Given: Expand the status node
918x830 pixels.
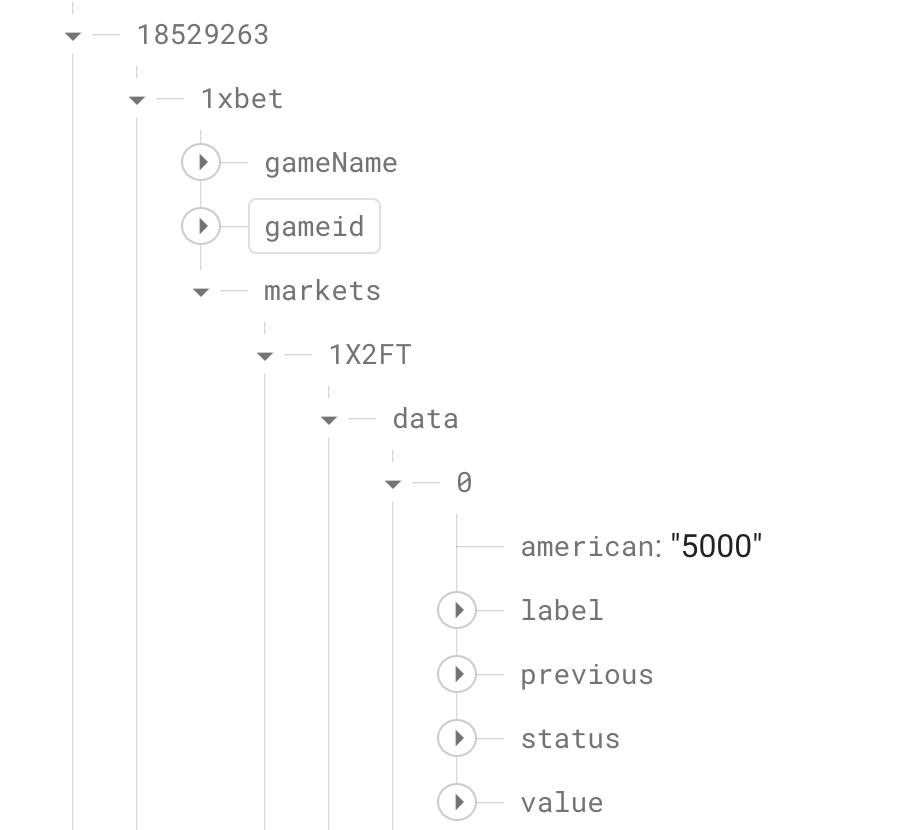Looking at the screenshot, I should tap(457, 738).
